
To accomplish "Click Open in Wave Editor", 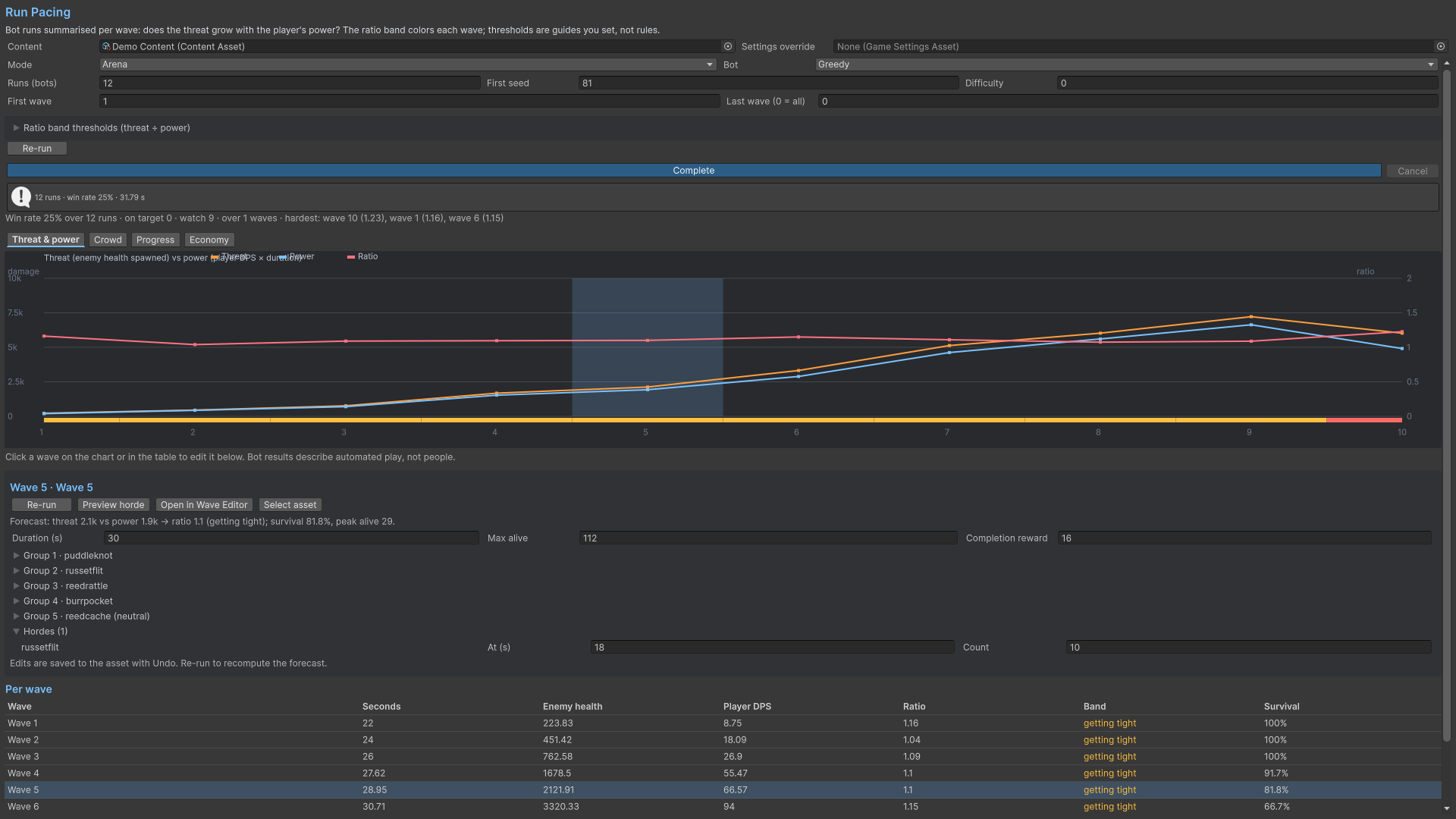I will [204, 505].
